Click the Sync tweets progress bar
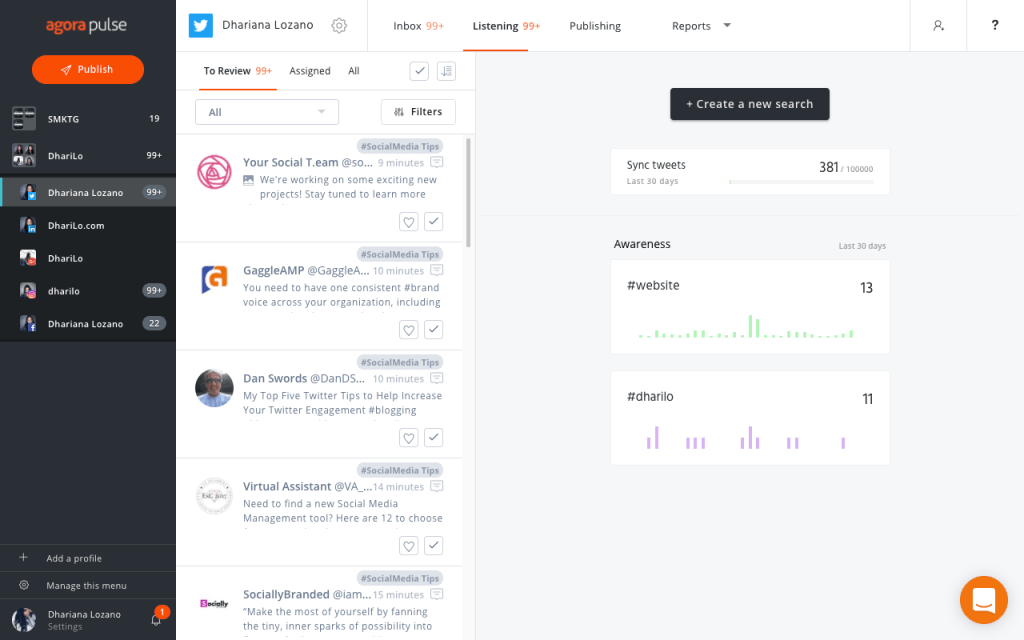 coord(801,182)
